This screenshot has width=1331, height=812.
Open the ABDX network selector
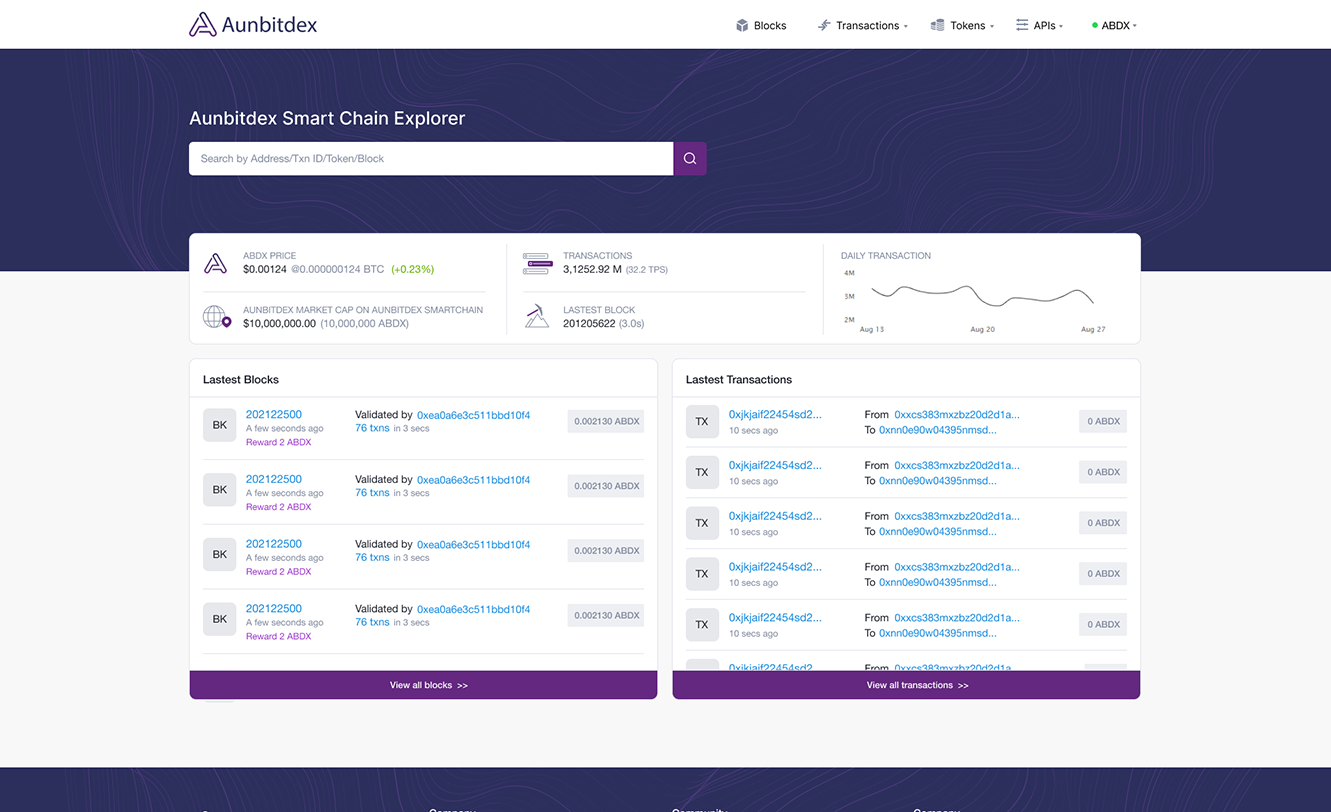(1115, 26)
